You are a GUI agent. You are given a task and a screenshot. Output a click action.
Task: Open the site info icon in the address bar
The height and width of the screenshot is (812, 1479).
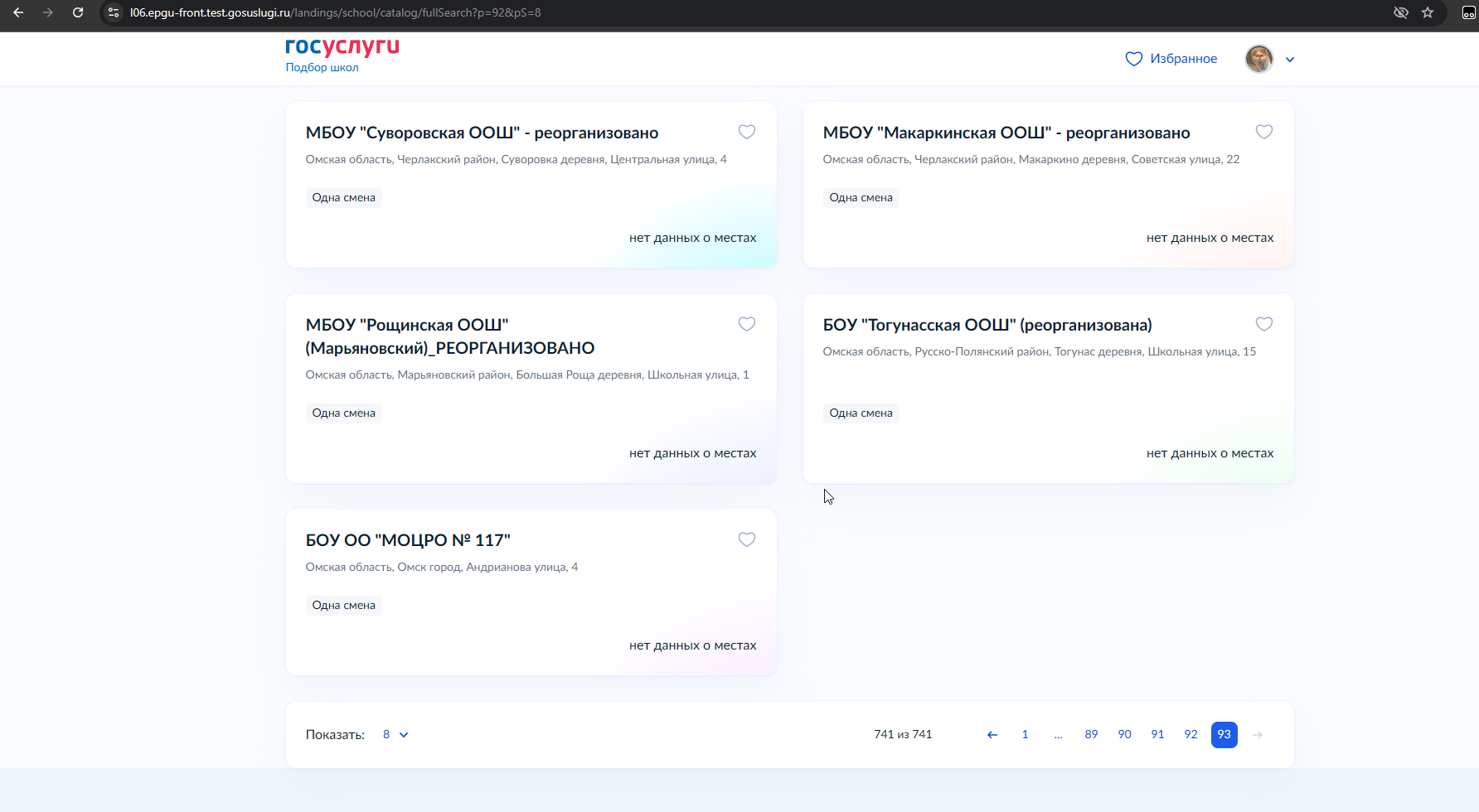114,12
